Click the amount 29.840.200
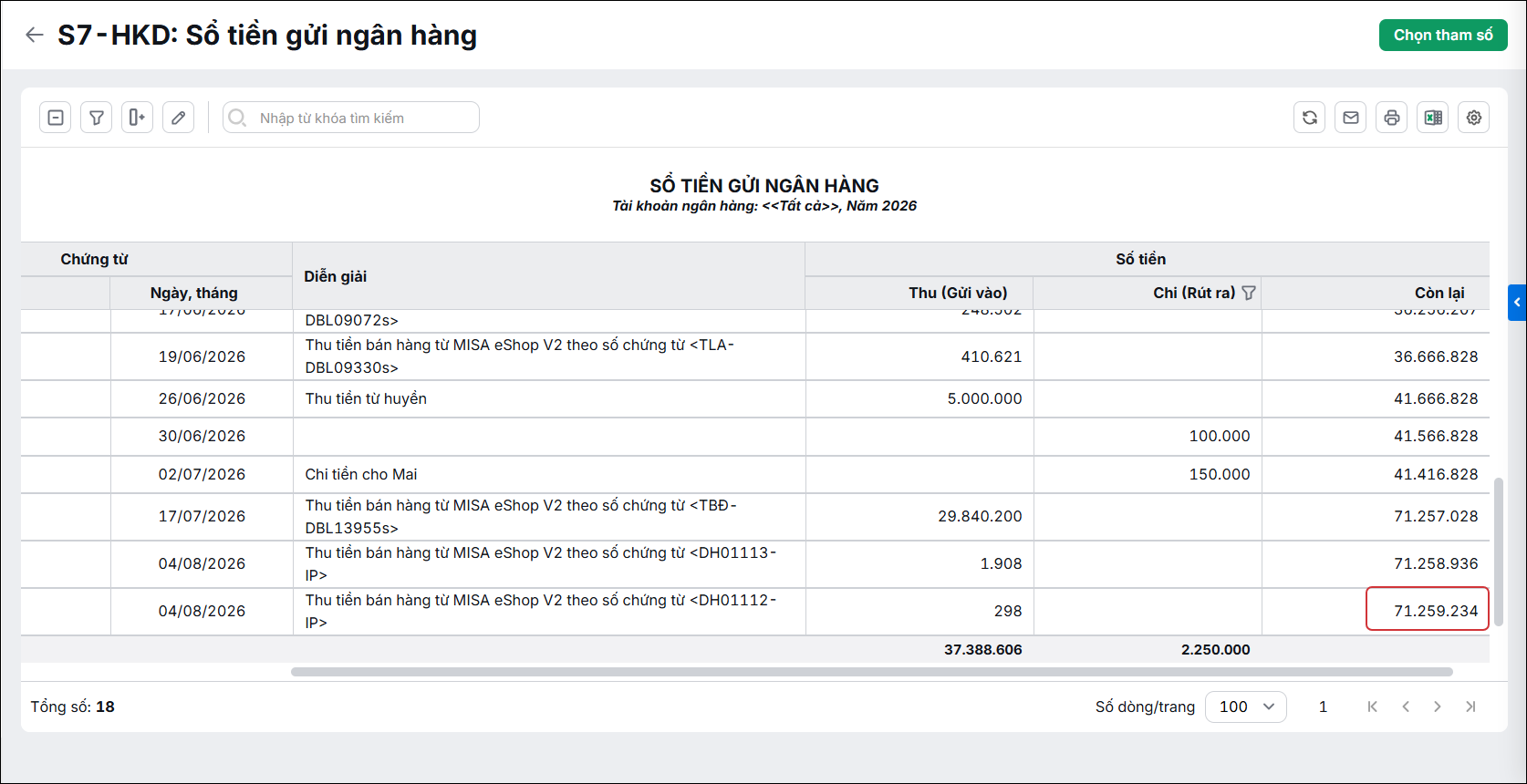 (x=980, y=516)
